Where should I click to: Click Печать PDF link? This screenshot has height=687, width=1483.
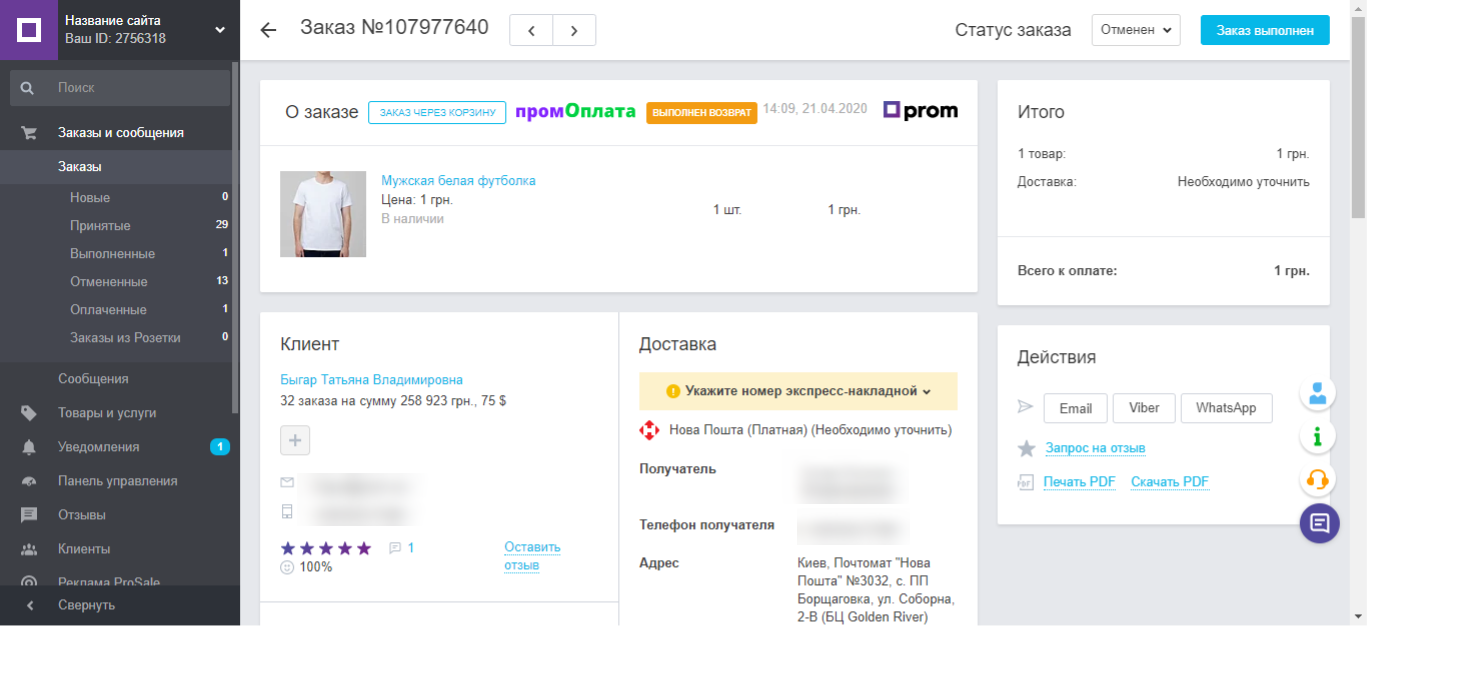tap(1080, 482)
